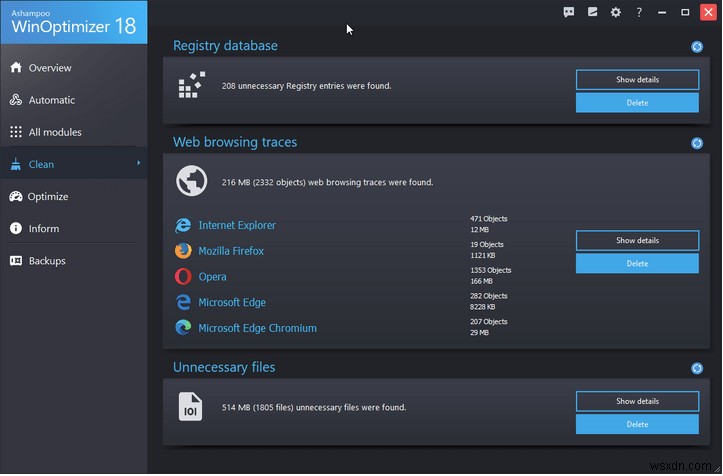The image size is (723, 476).
Task: Delete the unnecessary files
Action: [637, 424]
